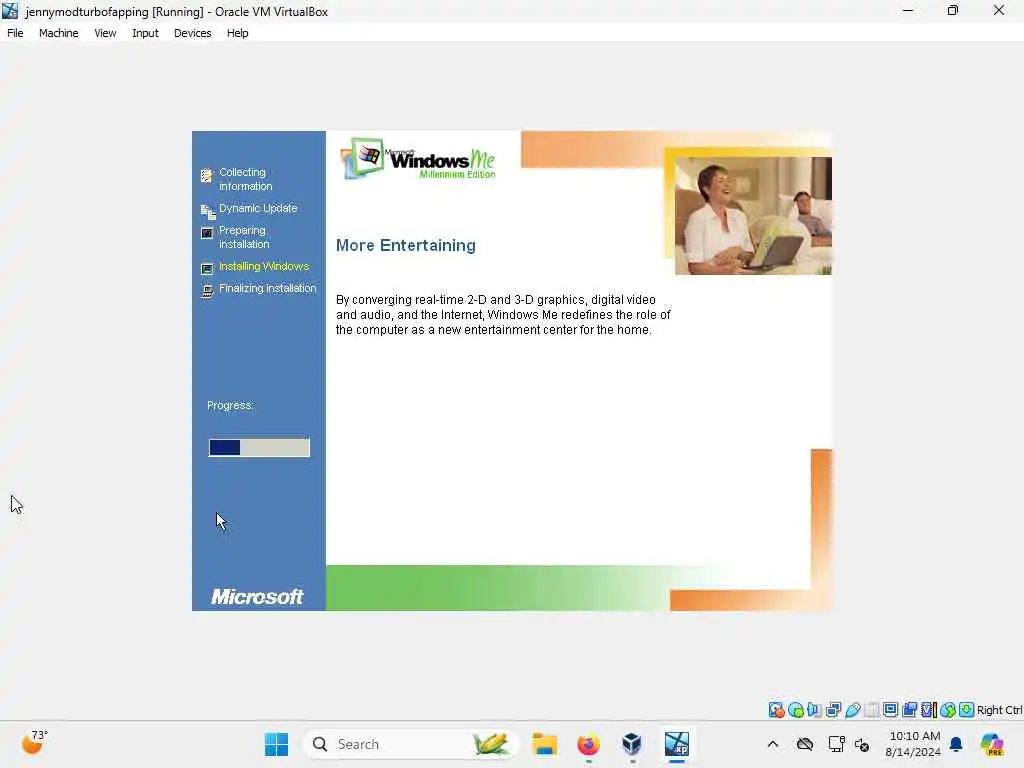The height and width of the screenshot is (768, 1024).
Task: Open the Machine menu
Action: click(x=59, y=33)
